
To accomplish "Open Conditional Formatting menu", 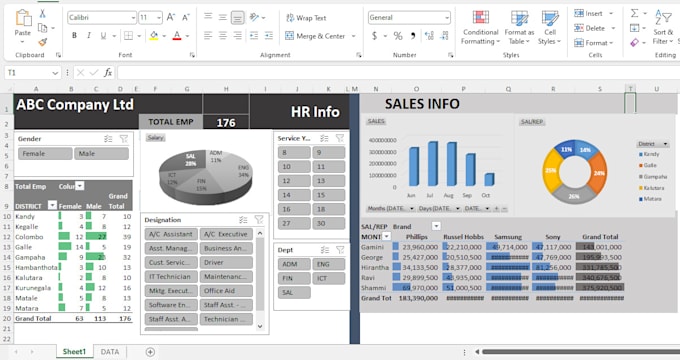I will tap(480, 27).
